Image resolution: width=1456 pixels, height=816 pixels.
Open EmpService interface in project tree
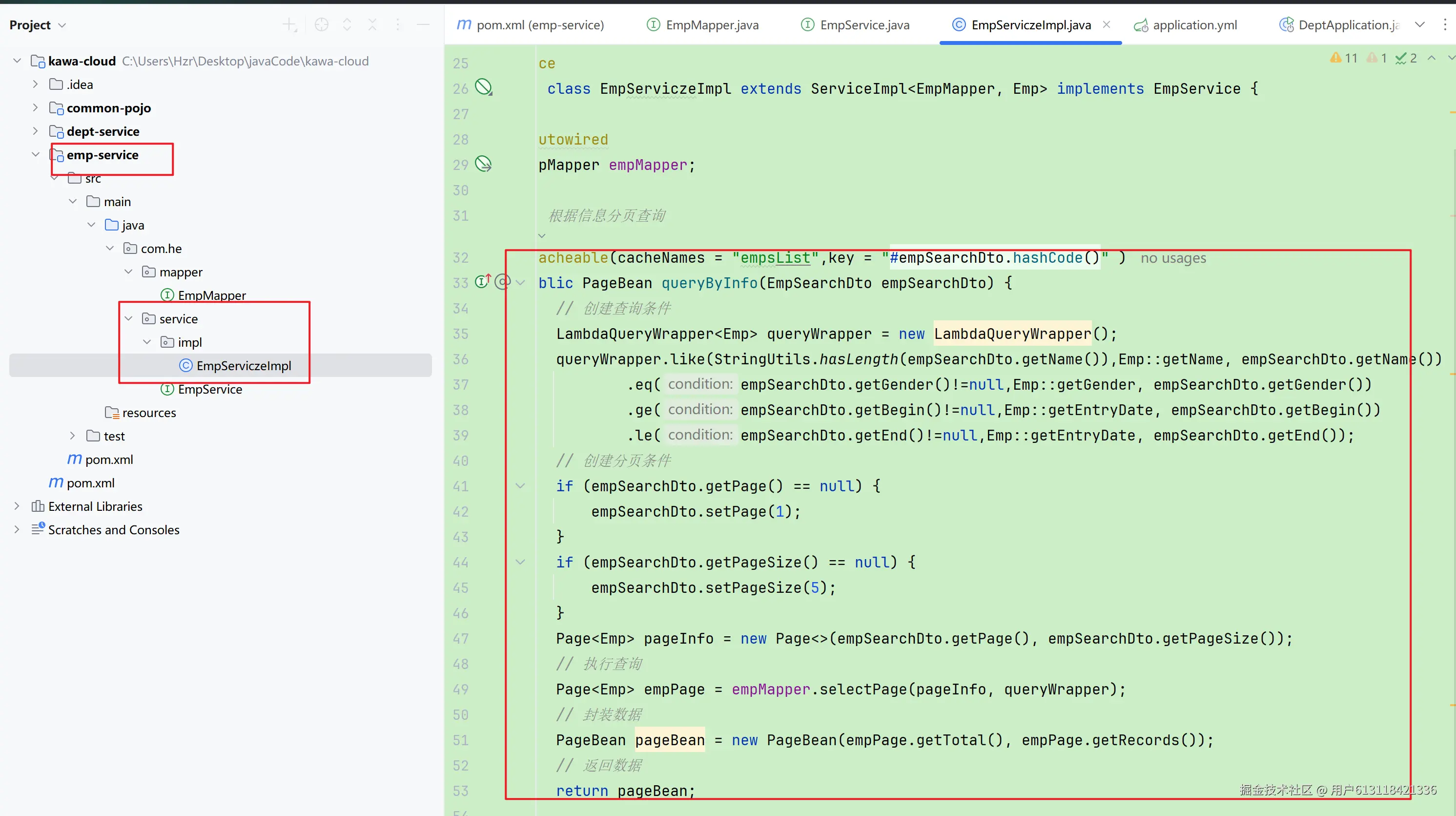click(x=210, y=390)
